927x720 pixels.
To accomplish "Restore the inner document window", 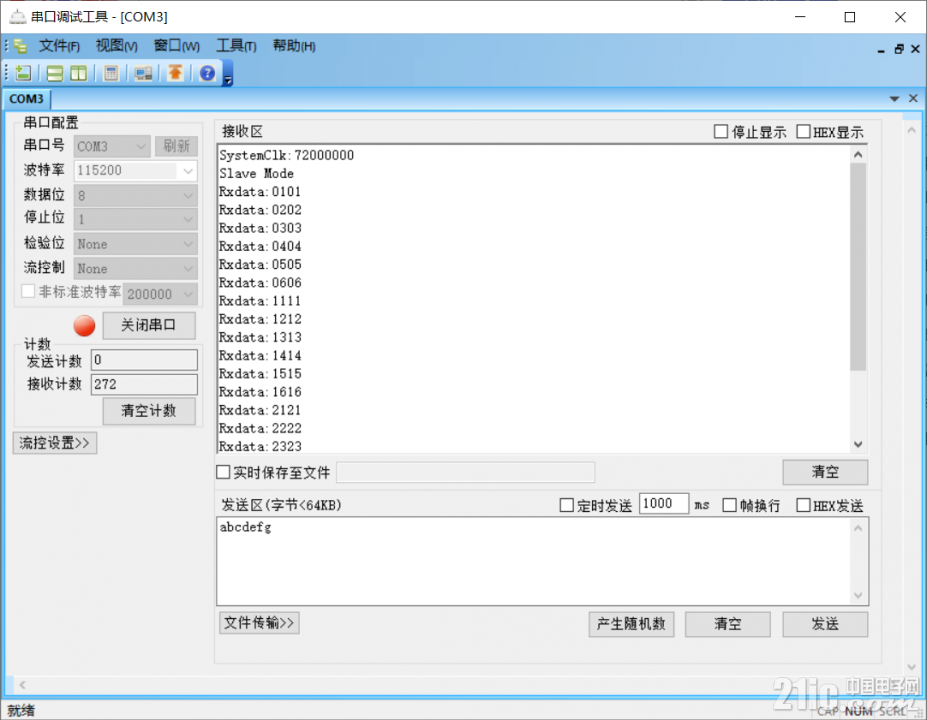I will pyautogui.click(x=899, y=49).
